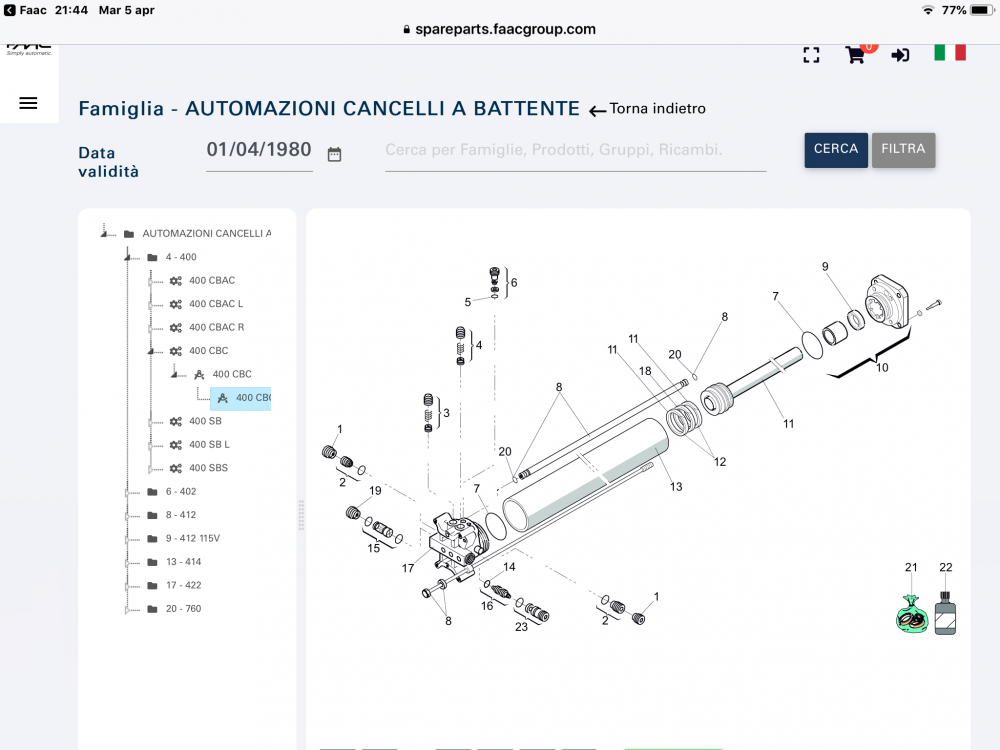The height and width of the screenshot is (750, 1000).
Task: Expand the 8 - 412 folder
Action: click(128, 515)
